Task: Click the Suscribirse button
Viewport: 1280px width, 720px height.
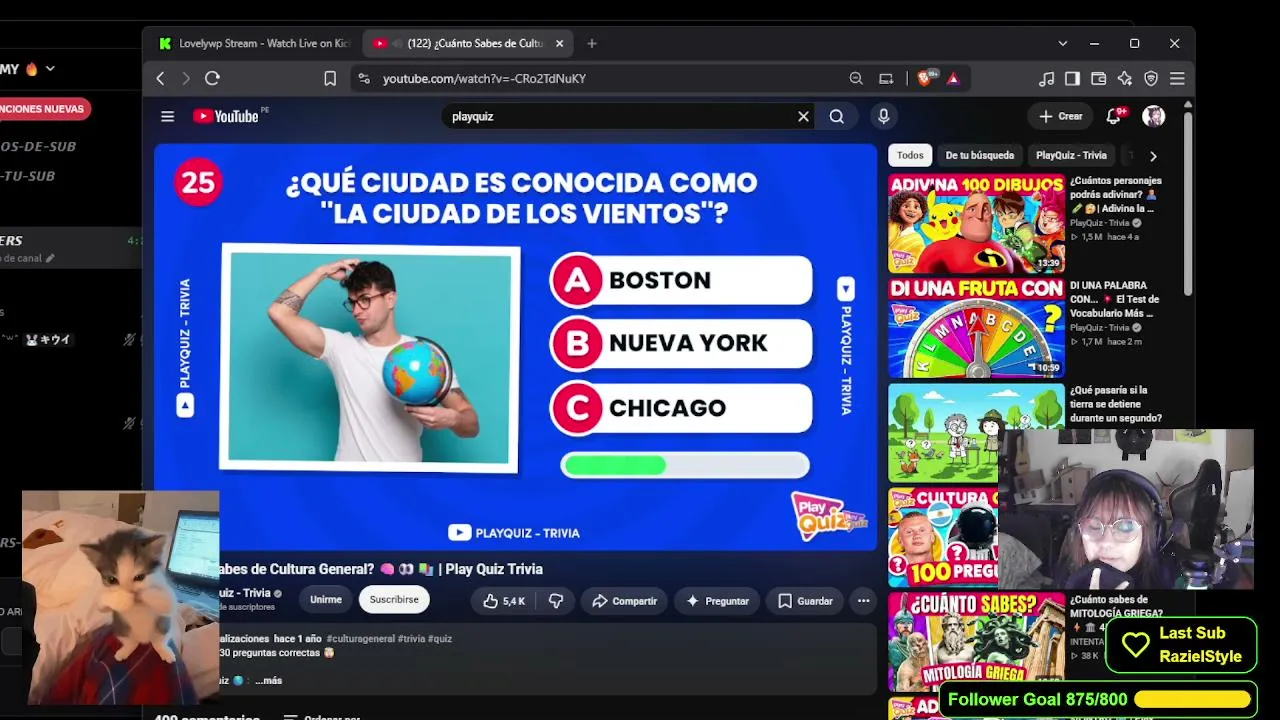Action: coord(394,600)
